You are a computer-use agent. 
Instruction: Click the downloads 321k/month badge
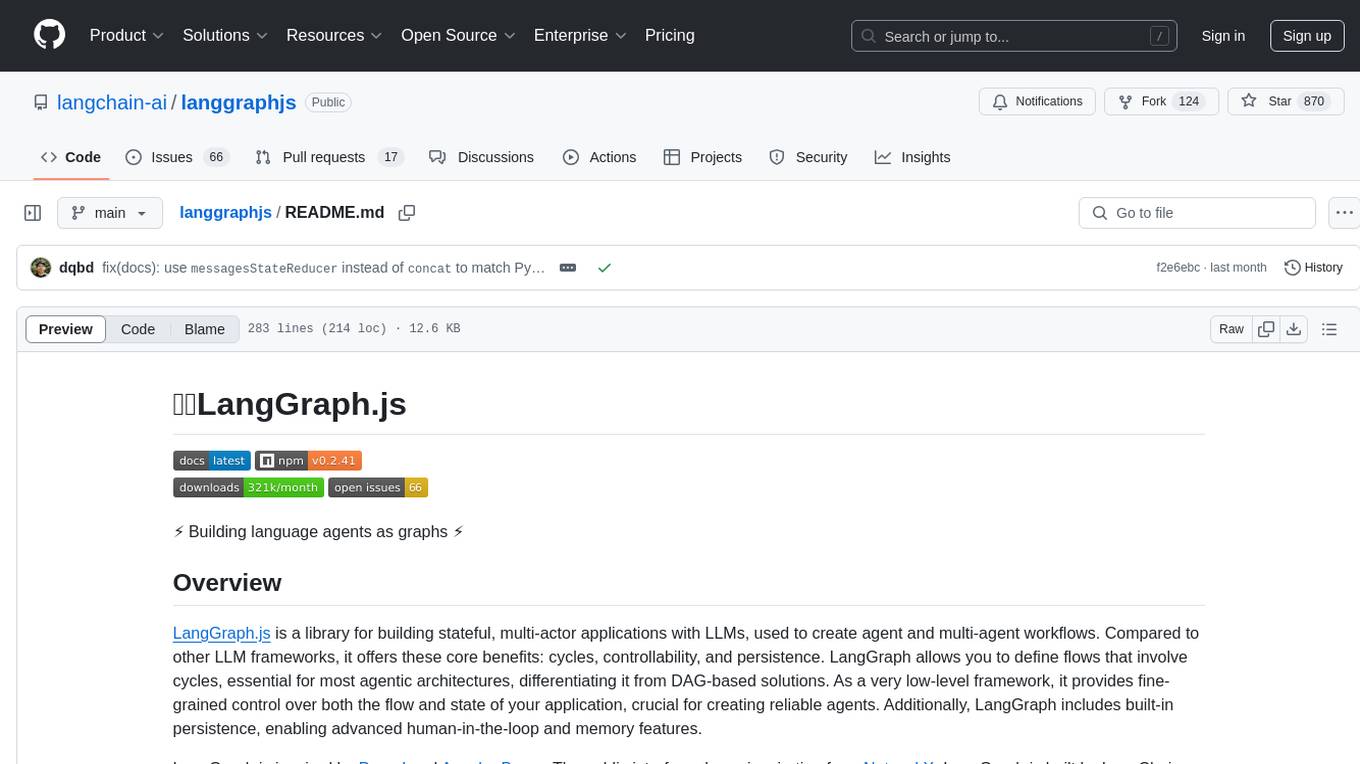[x=248, y=487]
